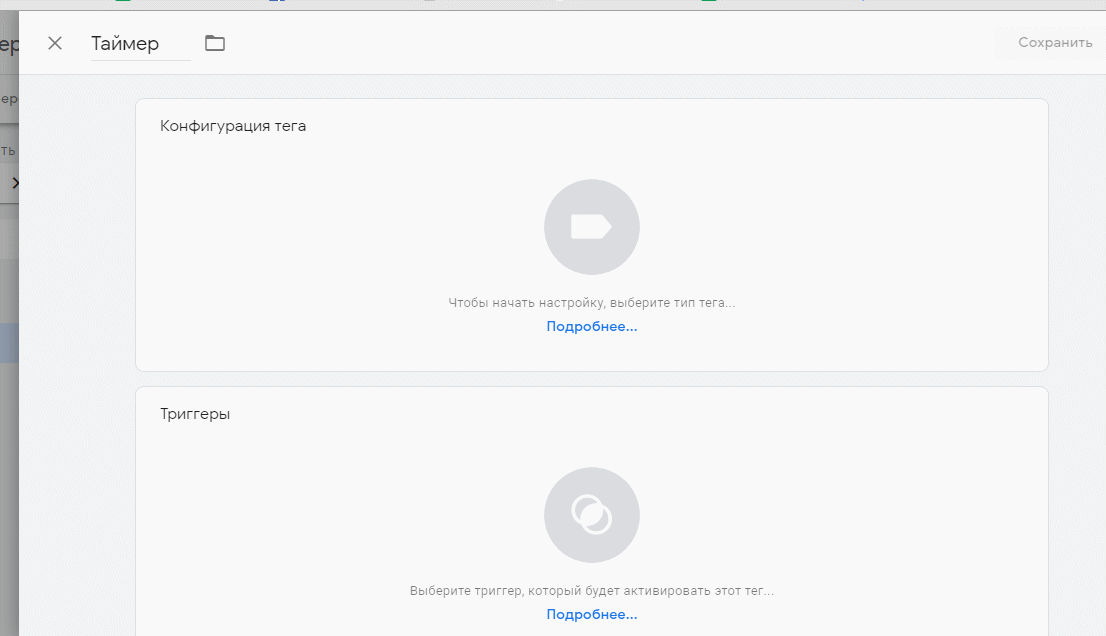The height and width of the screenshot is (636, 1106).
Task: Click the X to close the tag editor
Action: tap(55, 43)
